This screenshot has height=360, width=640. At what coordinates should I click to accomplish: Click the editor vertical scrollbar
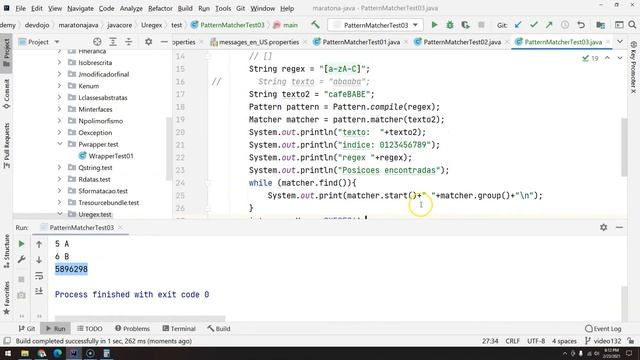pyautogui.click(x=624, y=147)
